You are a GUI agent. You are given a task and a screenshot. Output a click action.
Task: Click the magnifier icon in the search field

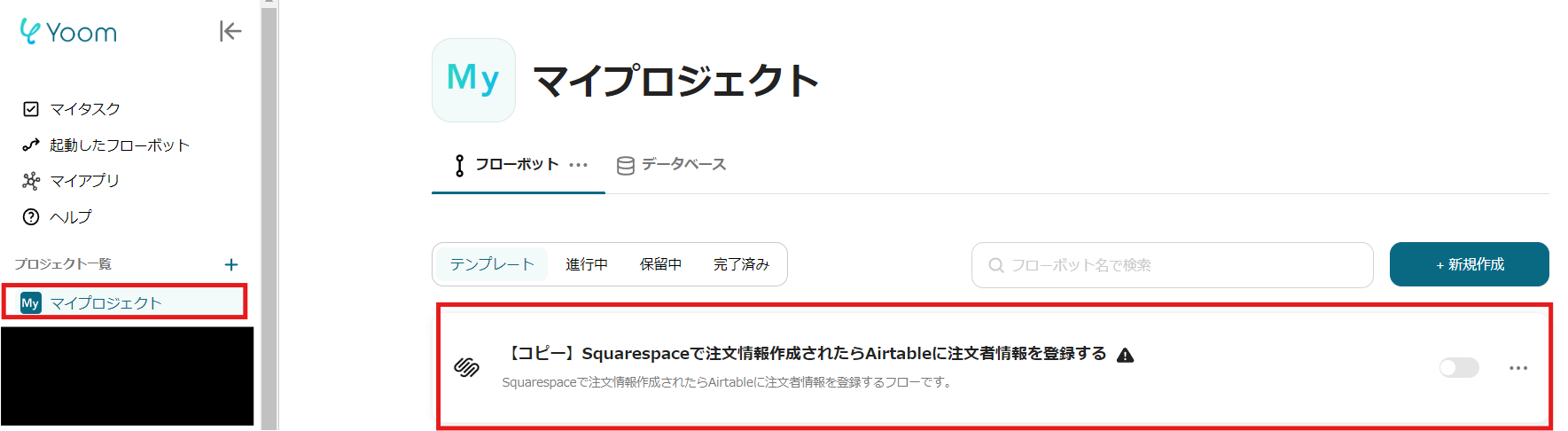tap(996, 265)
